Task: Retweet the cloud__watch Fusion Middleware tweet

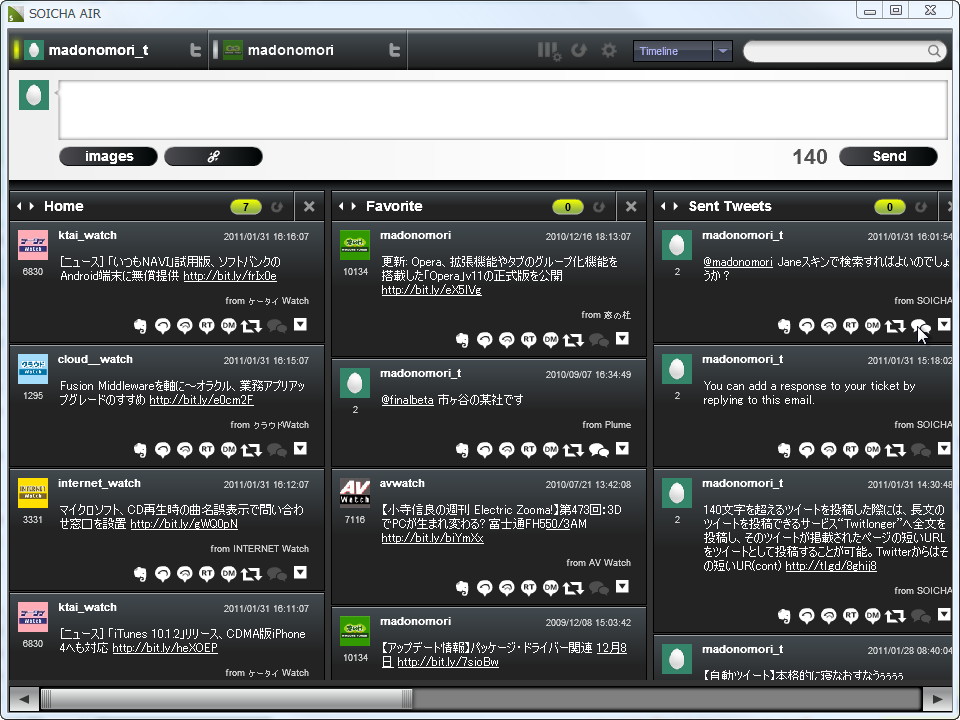Action: (x=251, y=450)
